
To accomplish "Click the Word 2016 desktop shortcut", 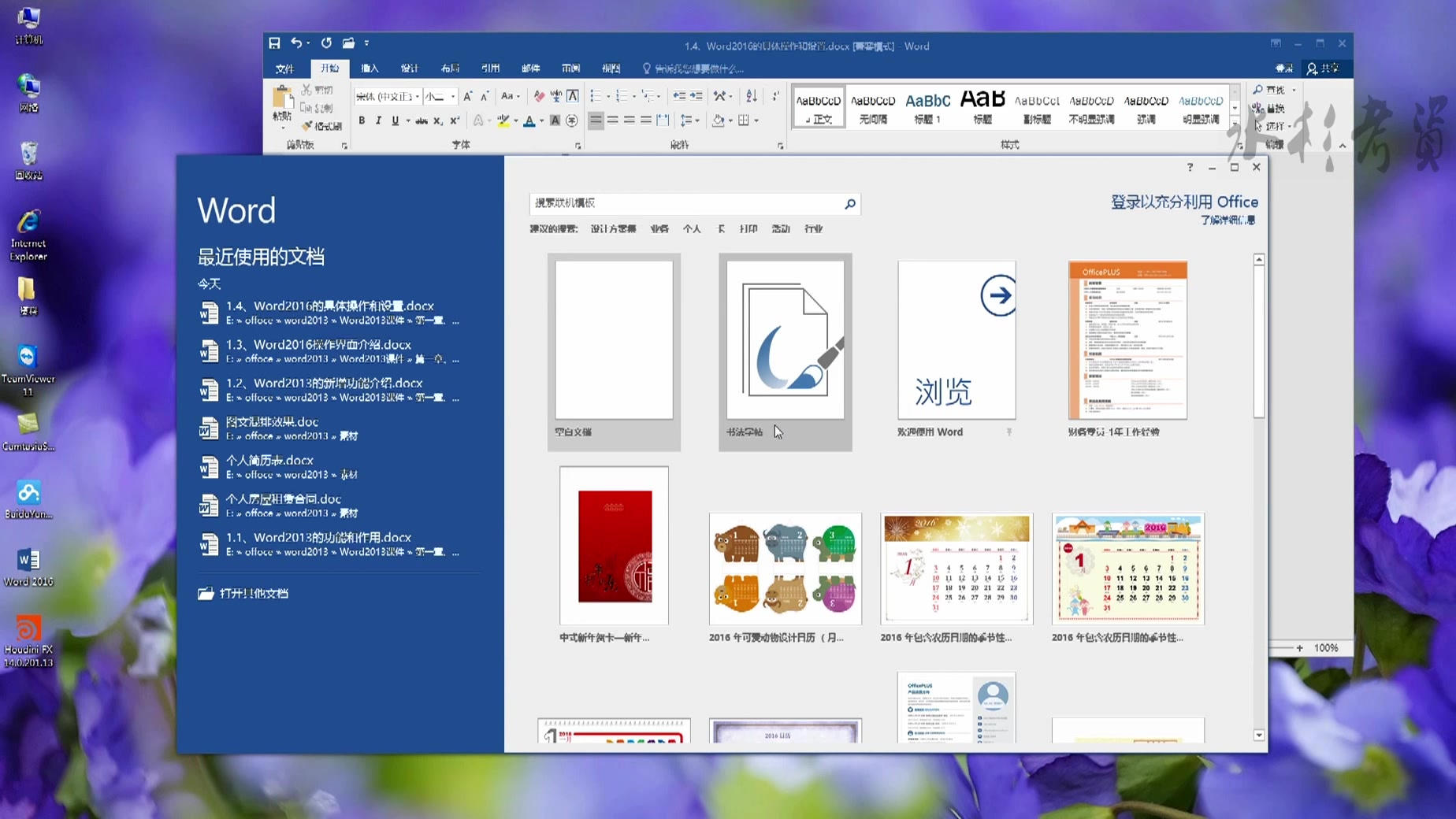I will (x=28, y=566).
